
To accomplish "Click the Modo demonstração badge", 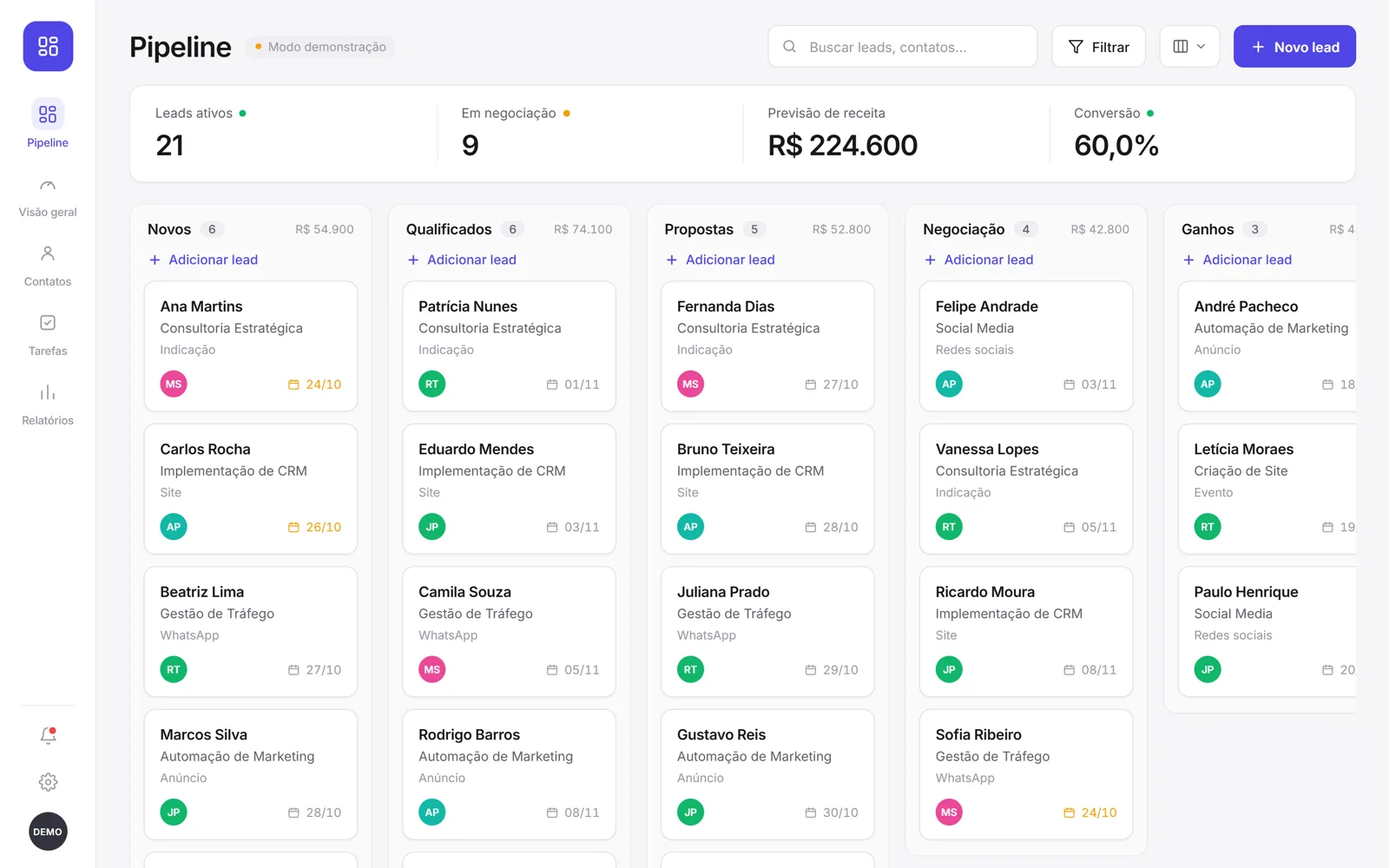I will tap(320, 47).
